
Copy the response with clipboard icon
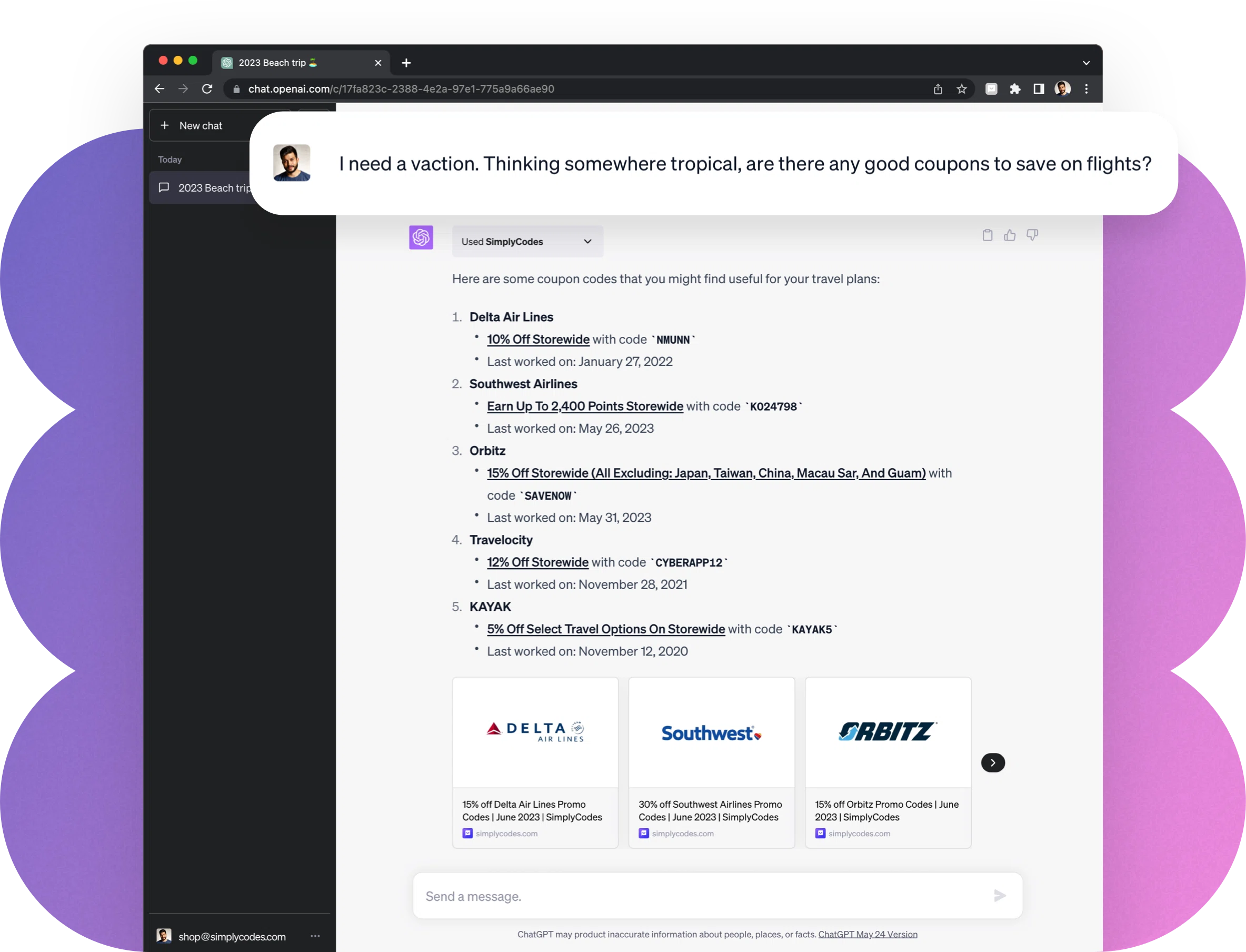tap(987, 235)
